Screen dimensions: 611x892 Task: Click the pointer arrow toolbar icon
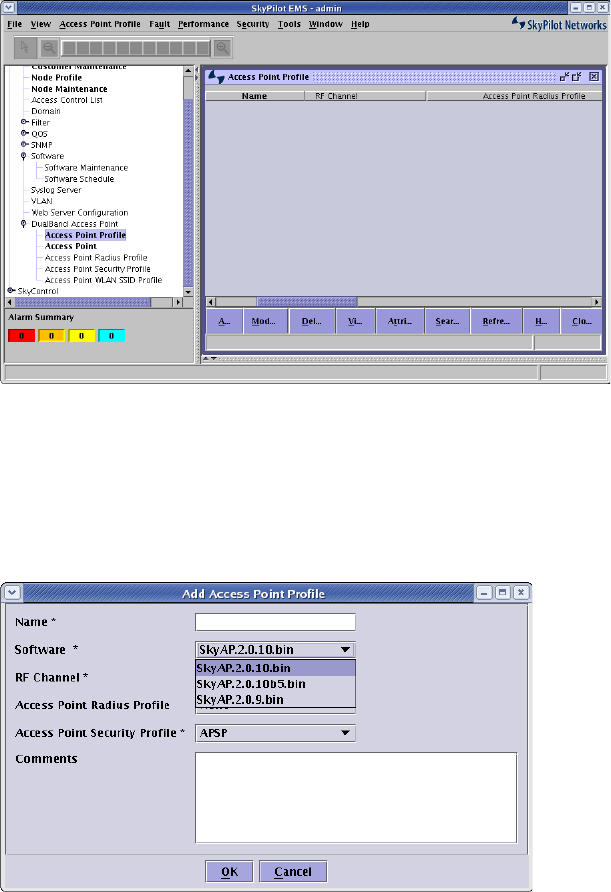pyautogui.click(x=24, y=48)
